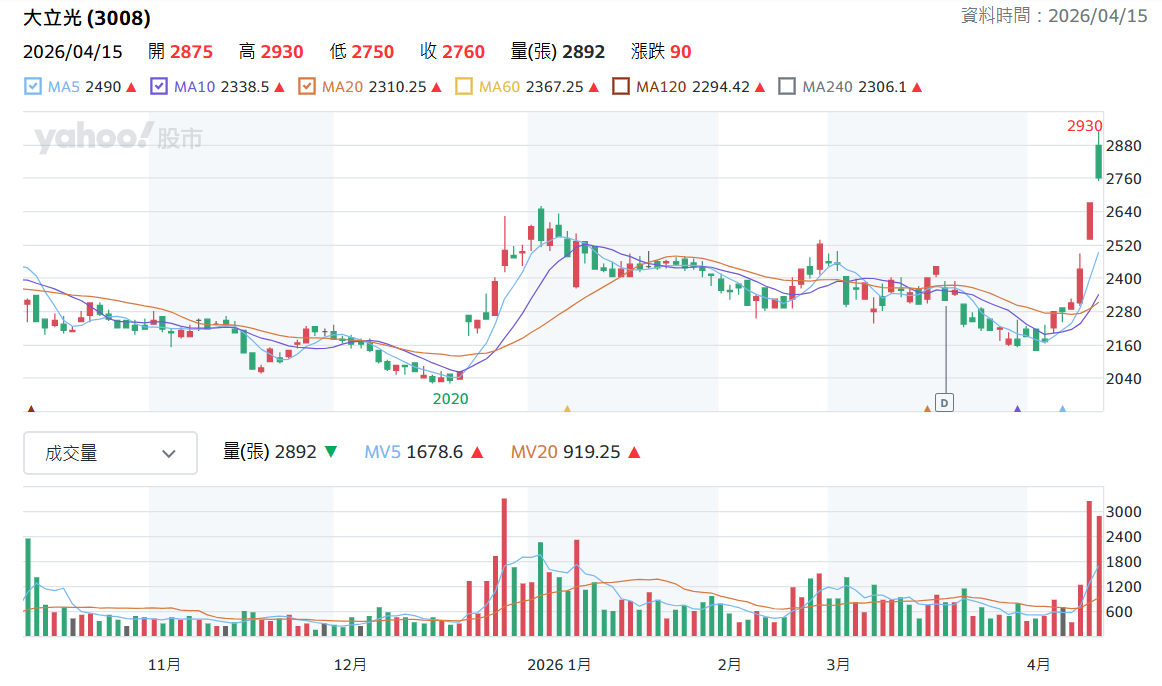Enable the MA120 moving average checkbox
This screenshot has height=686, width=1162.
[621, 87]
